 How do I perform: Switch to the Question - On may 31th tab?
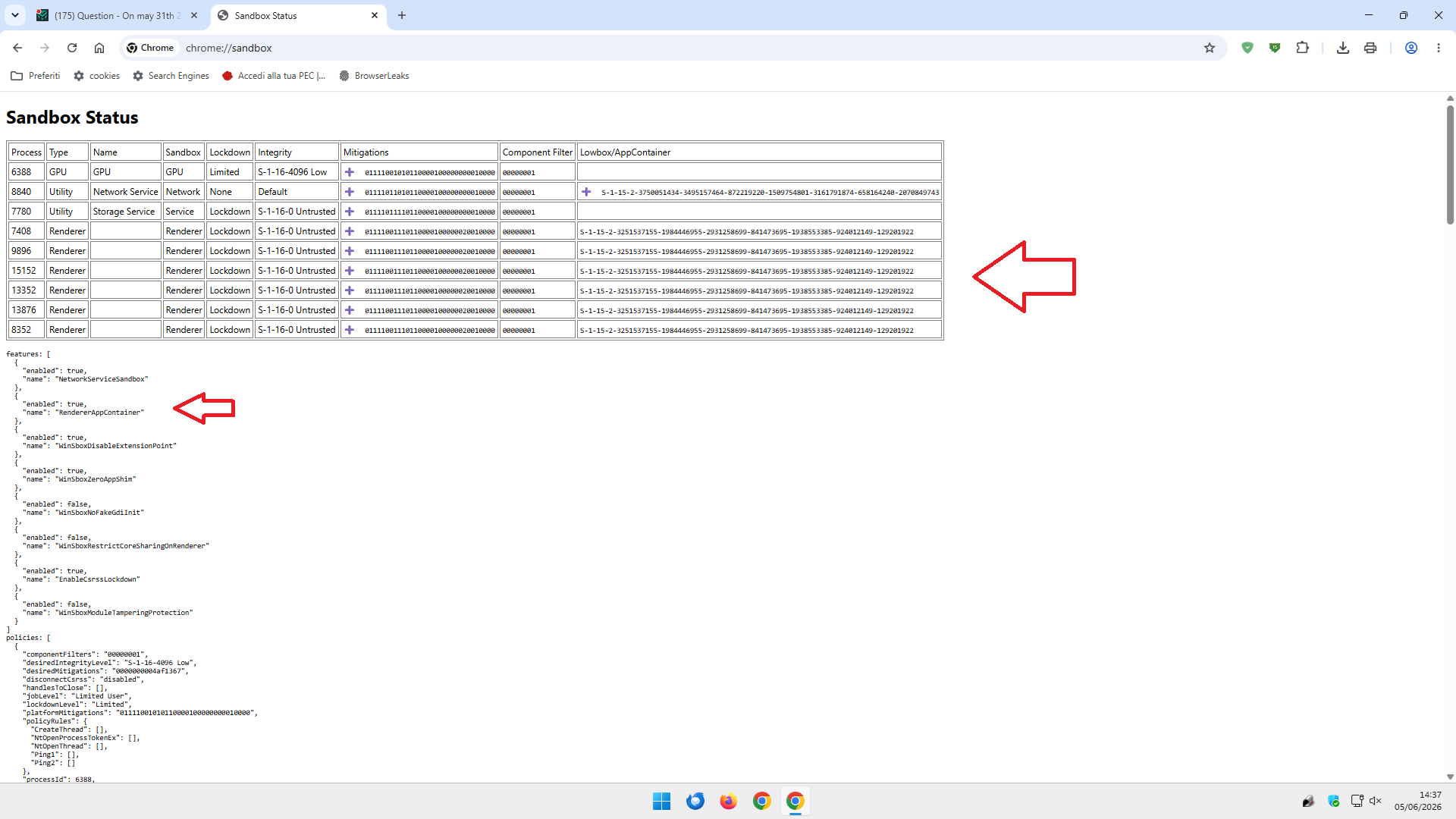coord(118,15)
